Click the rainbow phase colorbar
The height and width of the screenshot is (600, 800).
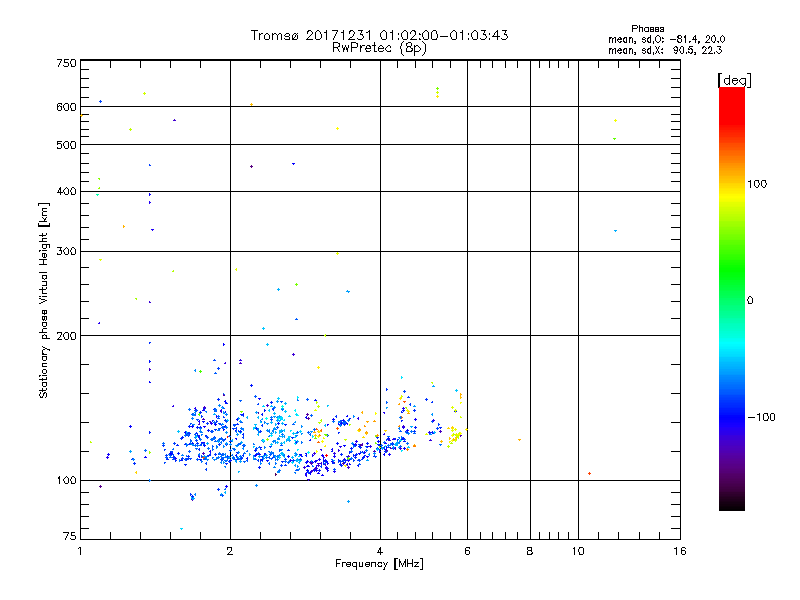732,299
